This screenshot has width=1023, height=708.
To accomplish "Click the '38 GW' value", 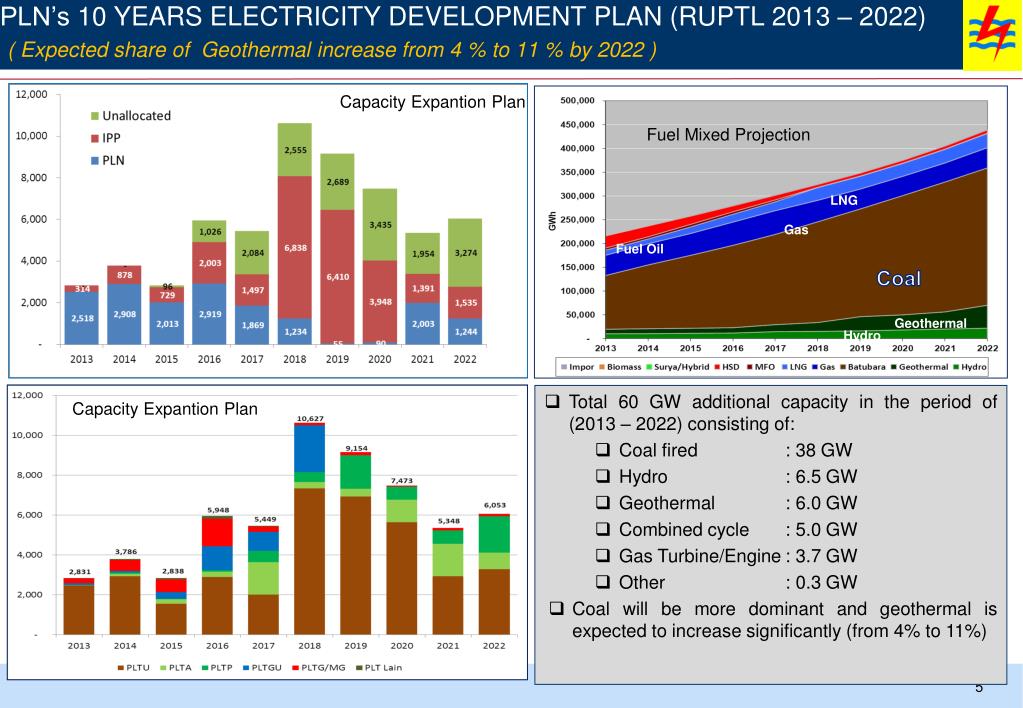I will 823,450.
